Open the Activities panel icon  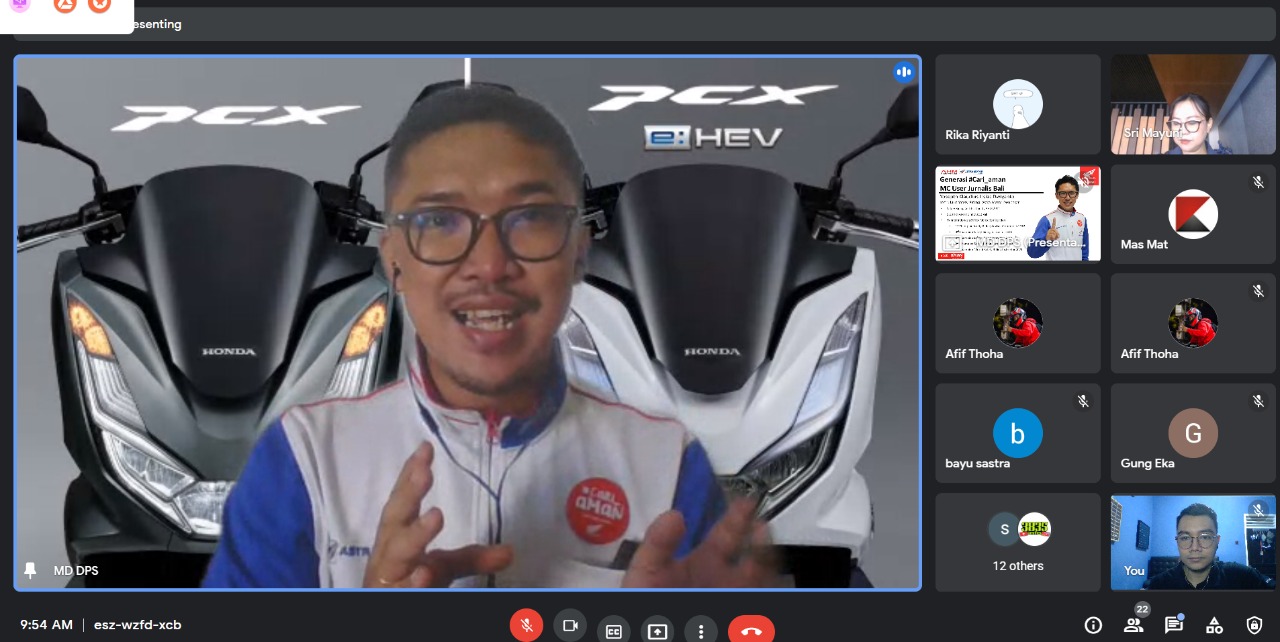[1215, 625]
